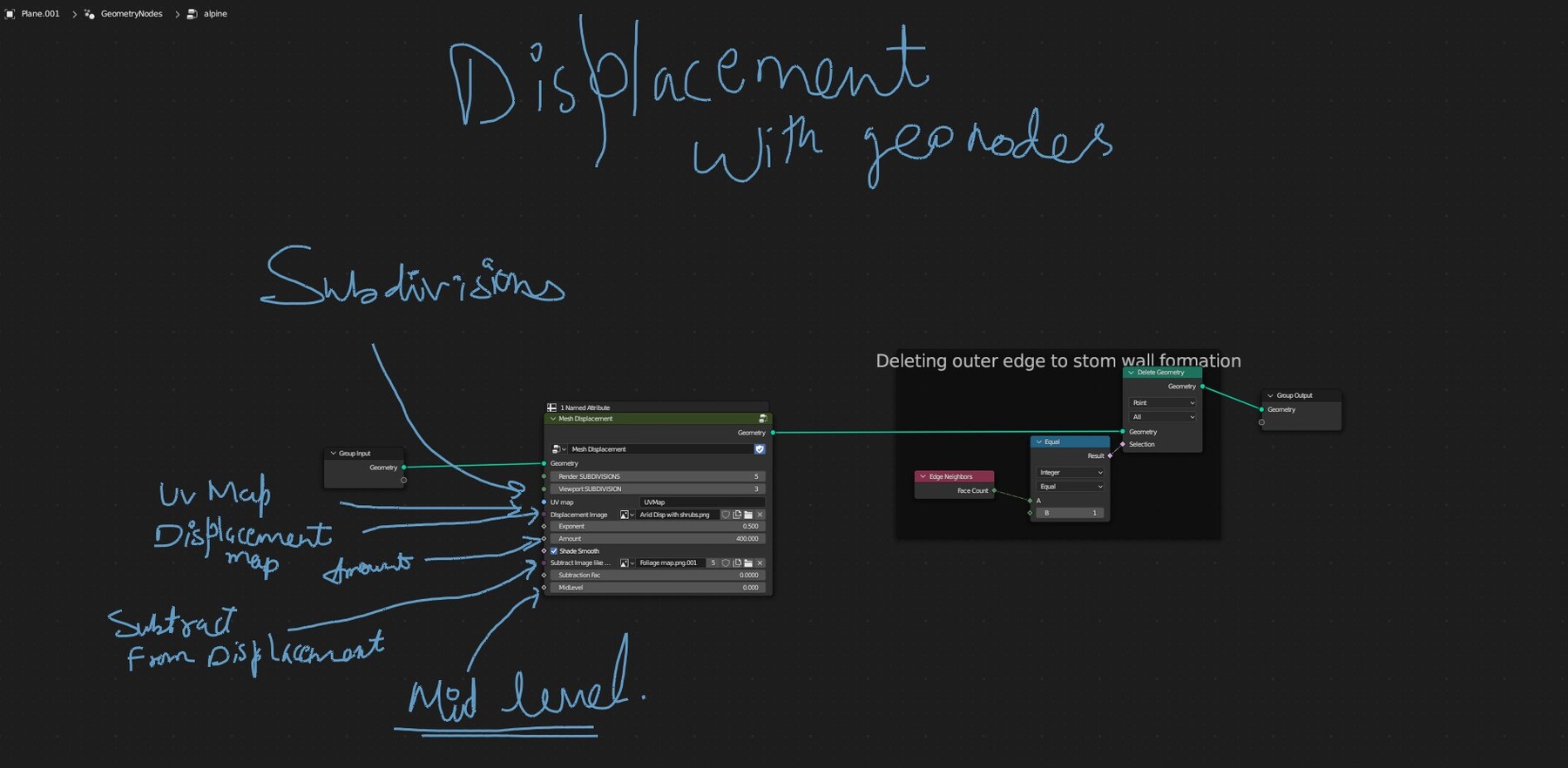Collapse the Equal compare node
This screenshot has width=1568, height=768.
click(1038, 442)
